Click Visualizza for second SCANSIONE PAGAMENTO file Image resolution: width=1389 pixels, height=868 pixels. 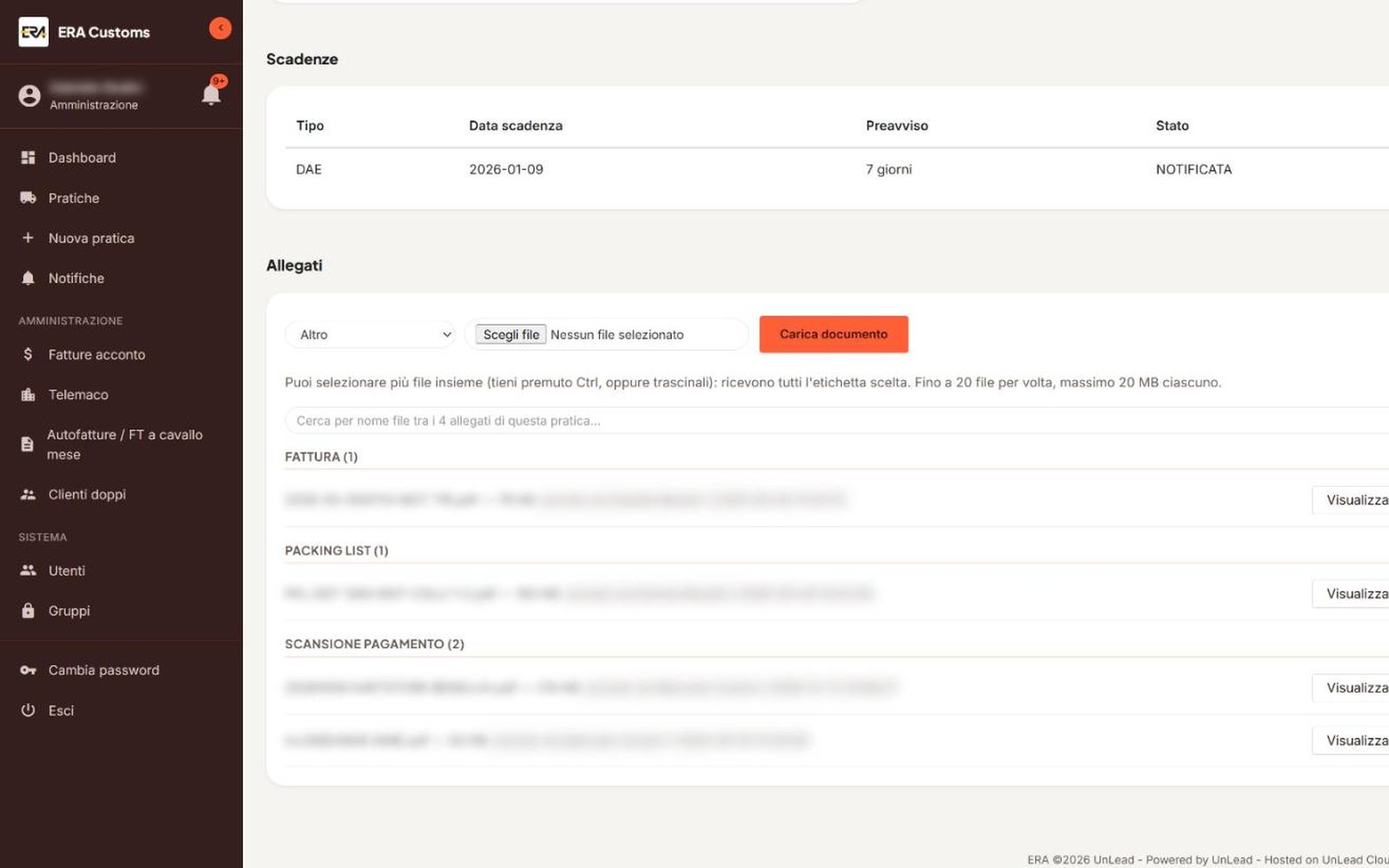[1351, 740]
